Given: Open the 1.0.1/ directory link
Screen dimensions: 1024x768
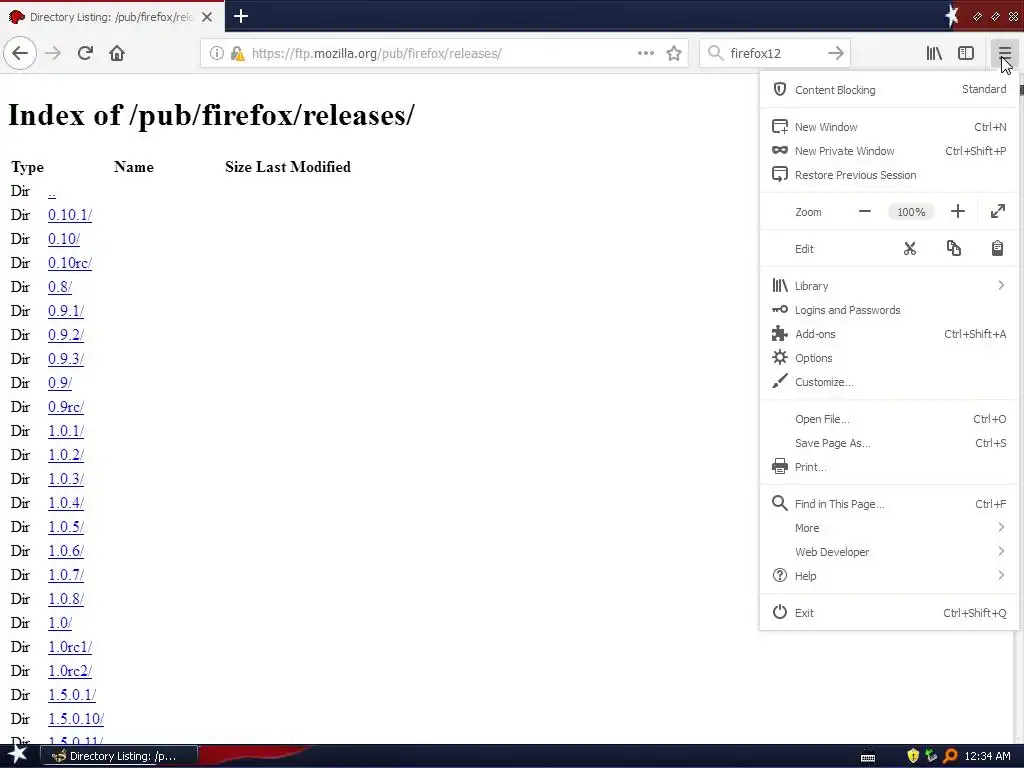Looking at the screenshot, I should pos(66,431).
